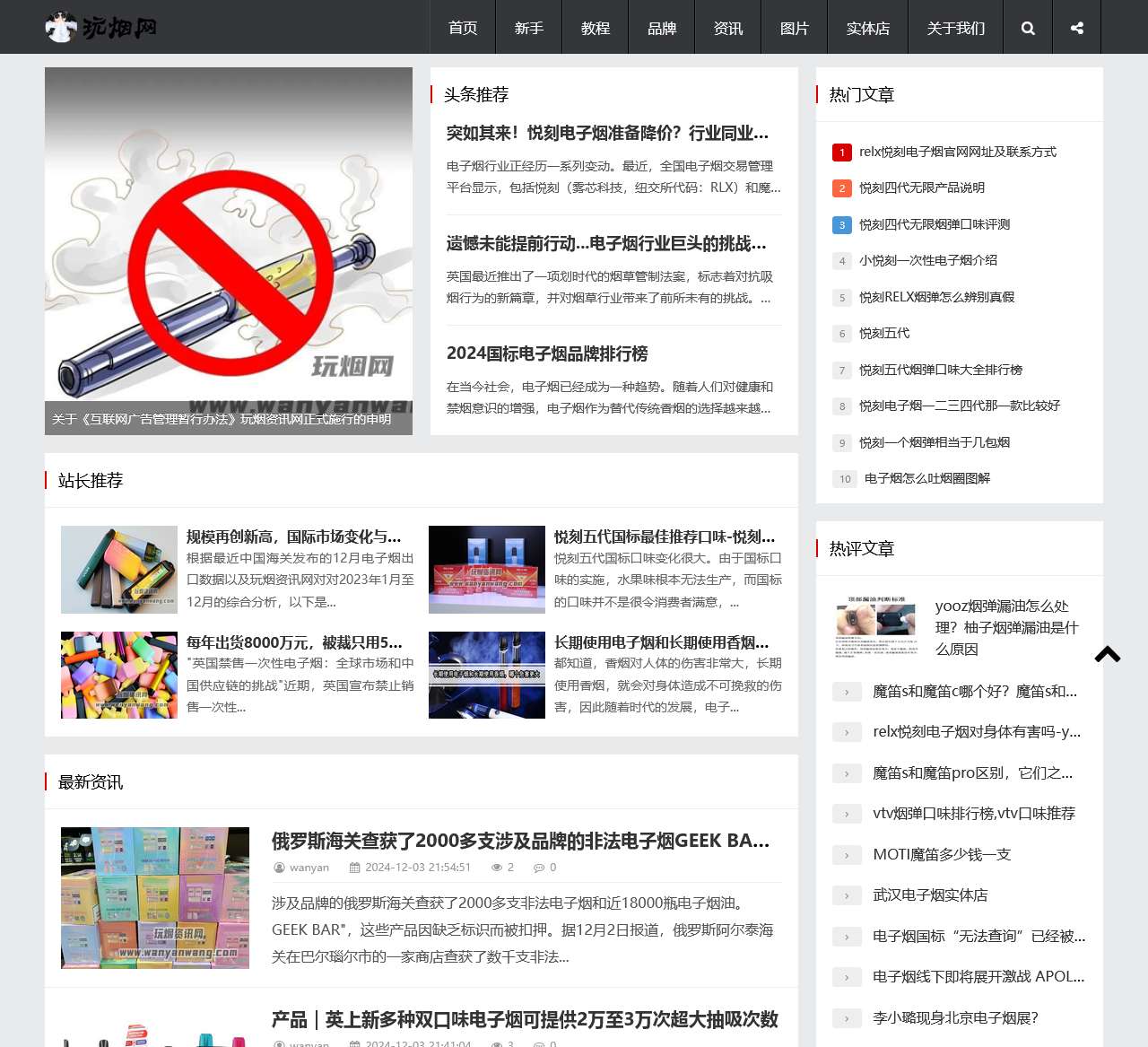Open the no-smoking vape banner image

coord(229,251)
